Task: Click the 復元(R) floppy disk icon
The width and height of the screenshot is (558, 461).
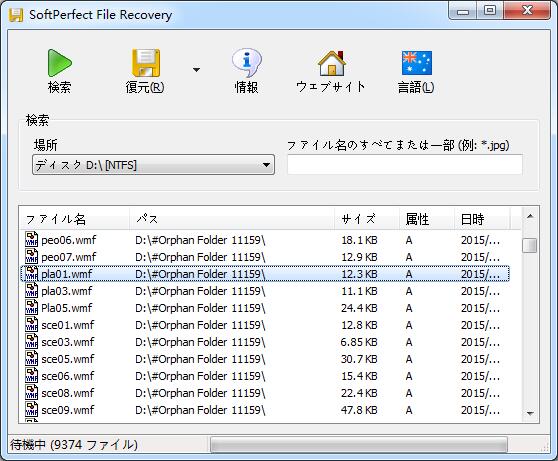Action: point(146,63)
